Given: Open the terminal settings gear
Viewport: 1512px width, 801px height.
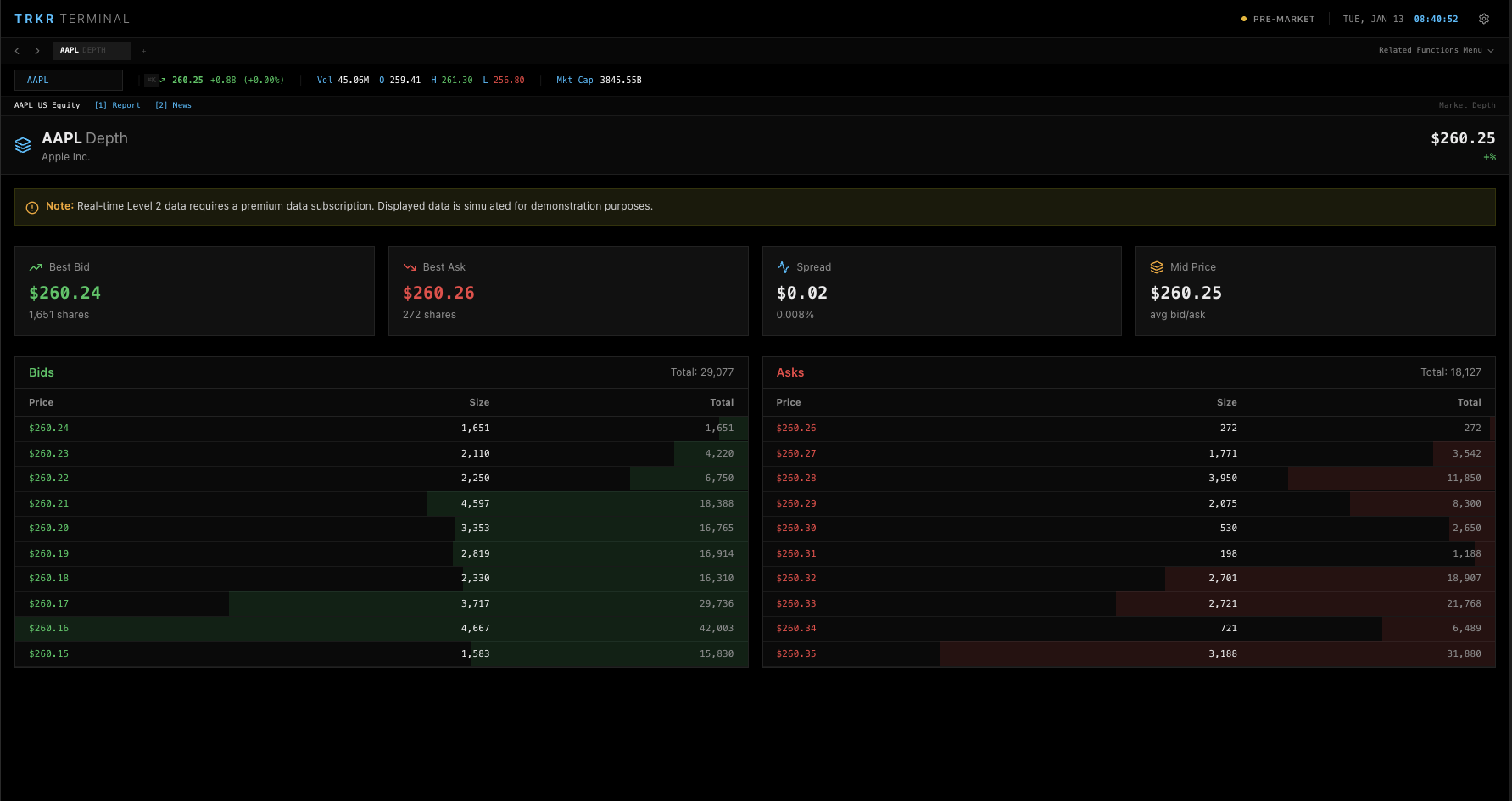Looking at the screenshot, I should (1484, 18).
